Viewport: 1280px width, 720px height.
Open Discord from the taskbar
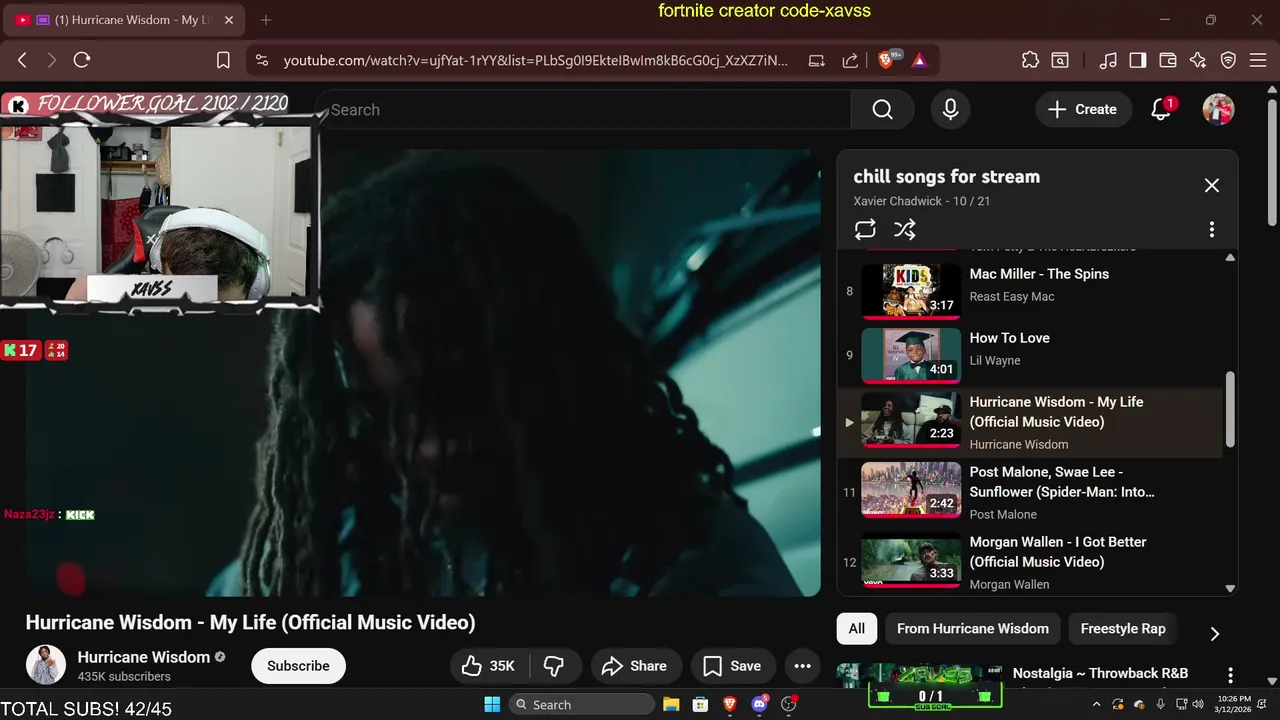760,705
